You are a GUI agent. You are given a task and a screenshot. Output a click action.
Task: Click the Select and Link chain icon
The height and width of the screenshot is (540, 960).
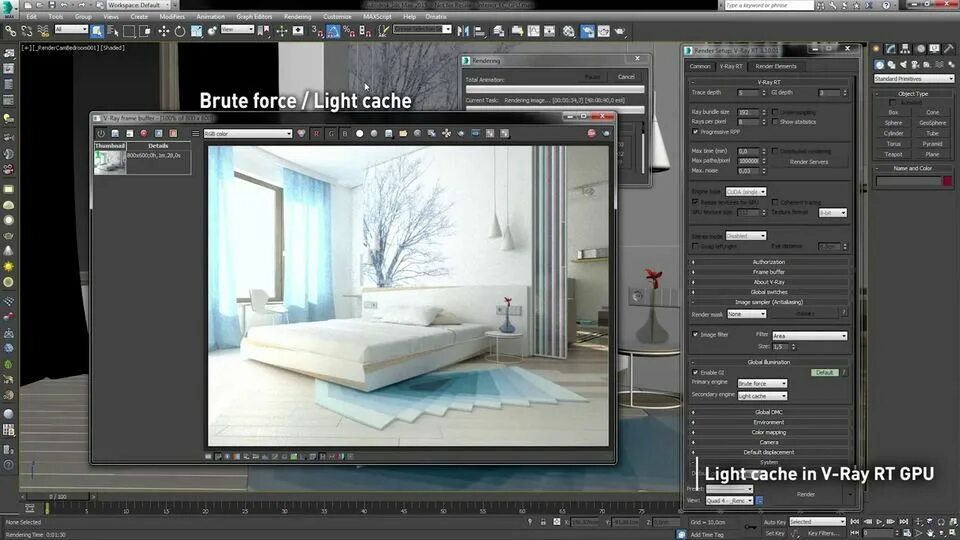pos(10,31)
